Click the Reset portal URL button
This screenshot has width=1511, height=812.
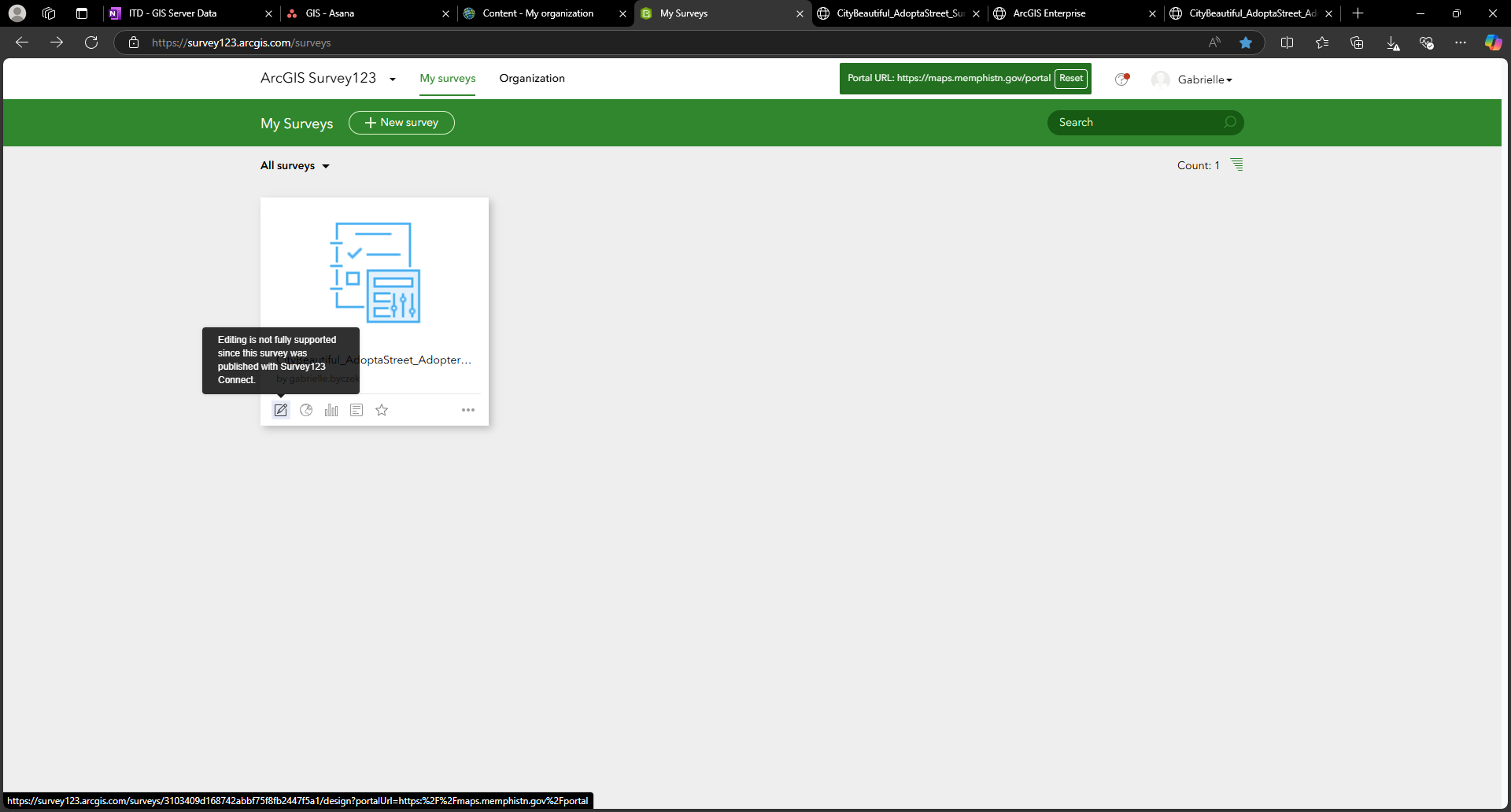coord(1071,79)
